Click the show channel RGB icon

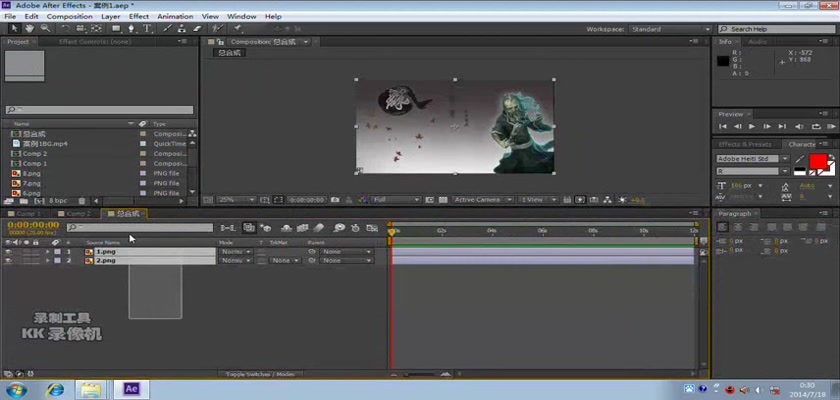click(x=363, y=200)
